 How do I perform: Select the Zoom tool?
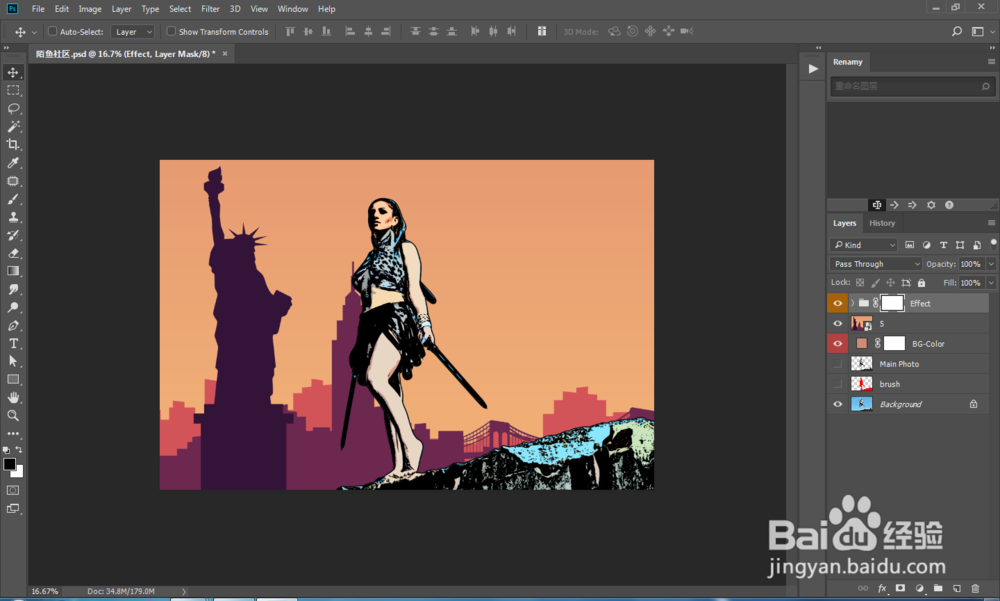pos(13,415)
